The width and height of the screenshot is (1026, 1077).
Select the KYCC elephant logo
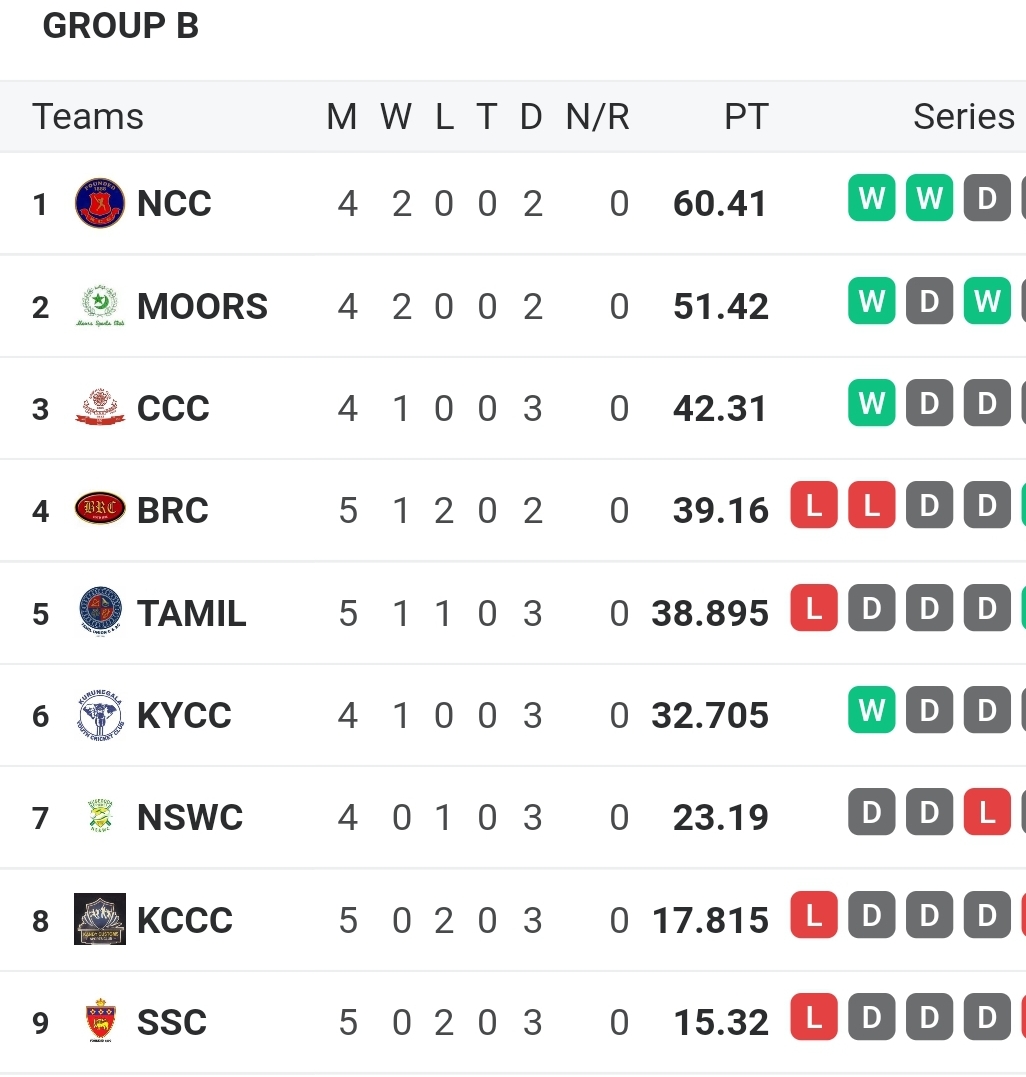pyautogui.click(x=100, y=715)
